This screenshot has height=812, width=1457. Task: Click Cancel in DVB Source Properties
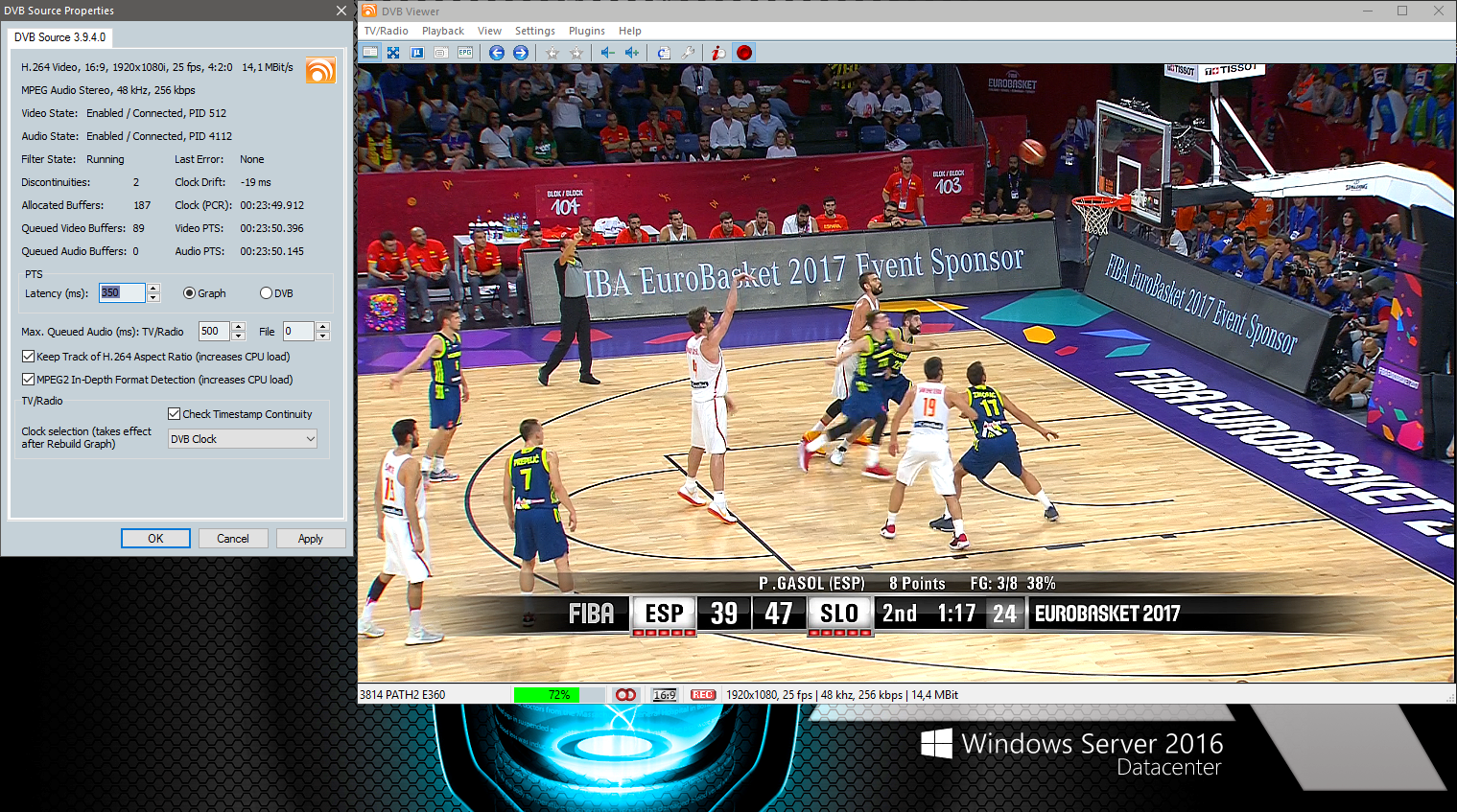point(233,539)
